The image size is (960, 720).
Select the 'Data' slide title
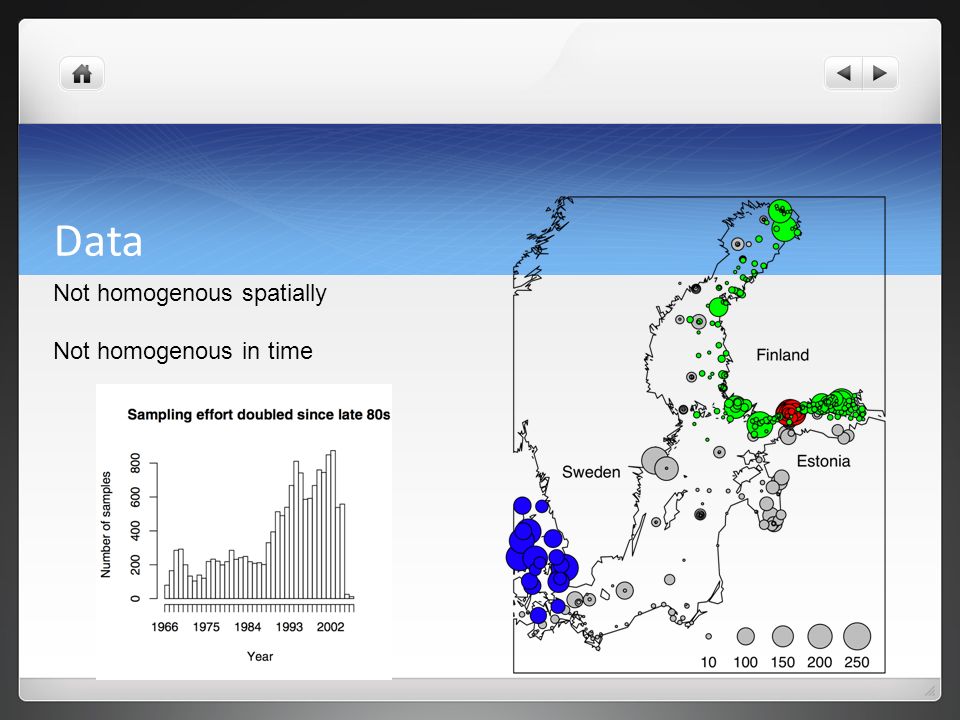99,241
